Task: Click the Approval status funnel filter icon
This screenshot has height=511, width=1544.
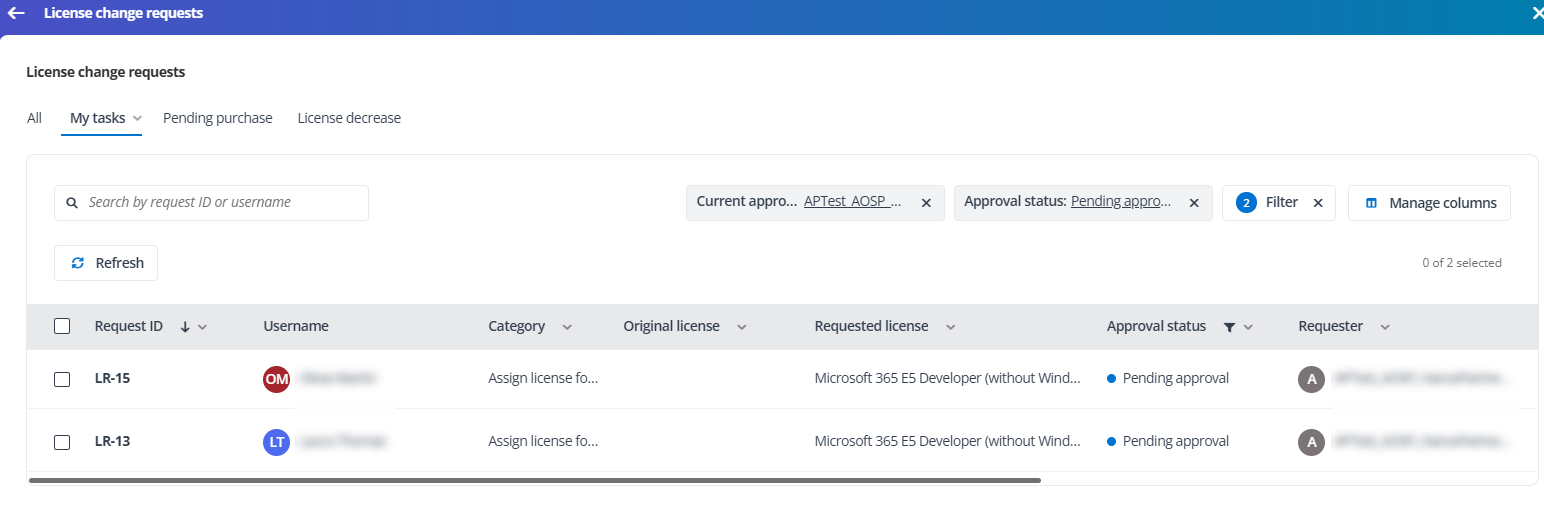Action: tap(1229, 327)
